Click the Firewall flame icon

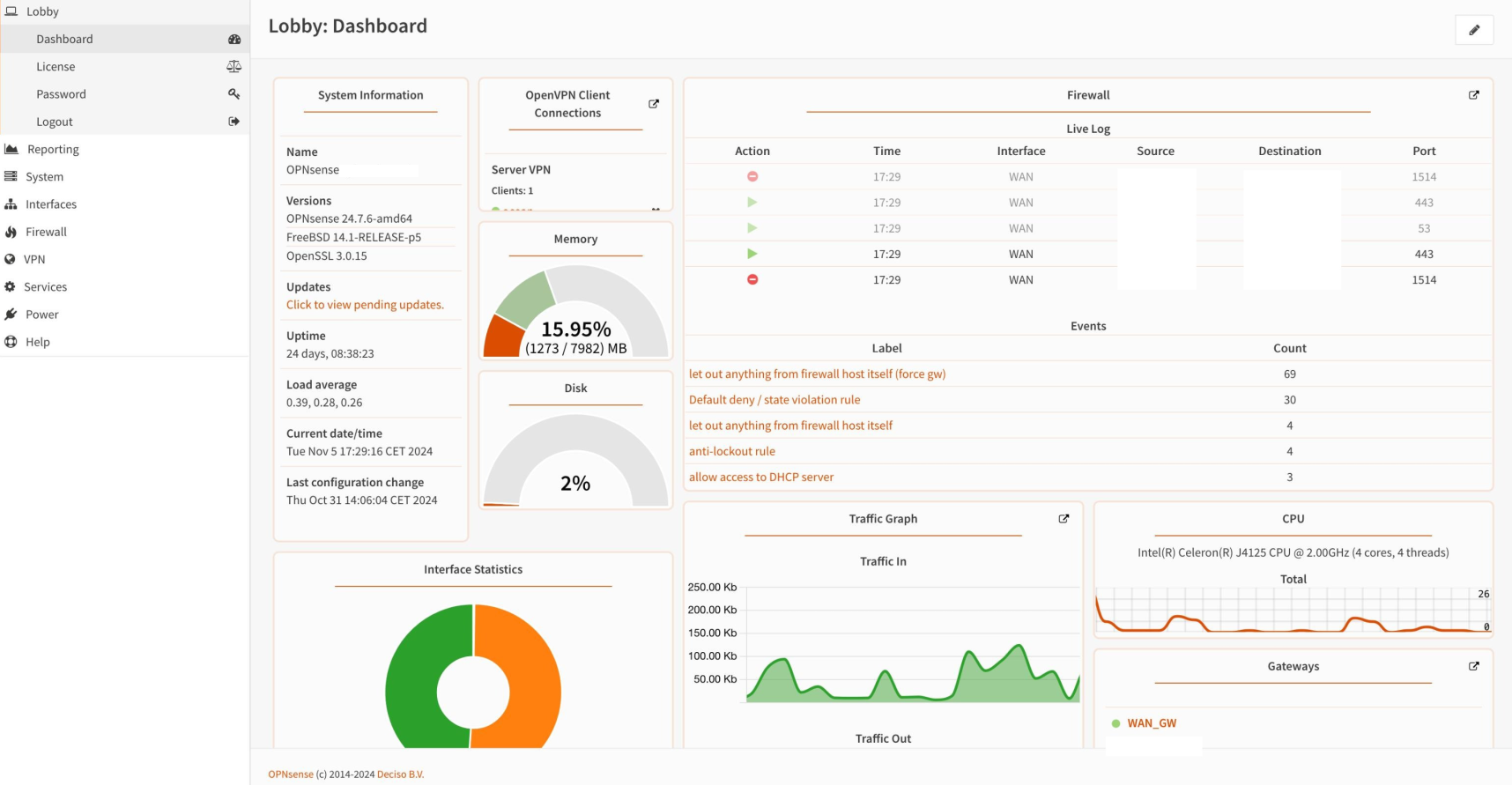pos(11,232)
